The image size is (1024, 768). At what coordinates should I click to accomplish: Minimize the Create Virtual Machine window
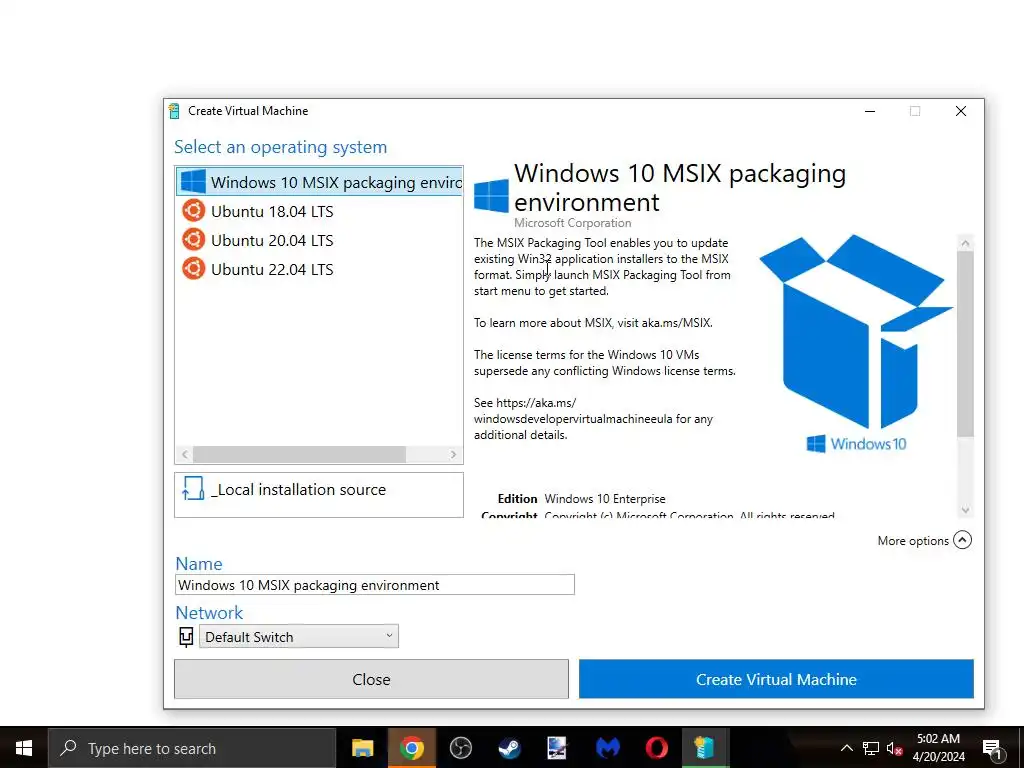(870, 111)
